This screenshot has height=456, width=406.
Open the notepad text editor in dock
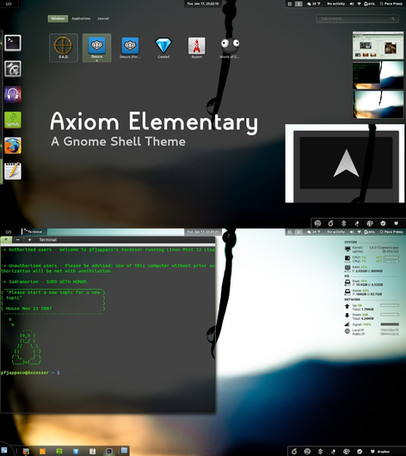(x=13, y=171)
